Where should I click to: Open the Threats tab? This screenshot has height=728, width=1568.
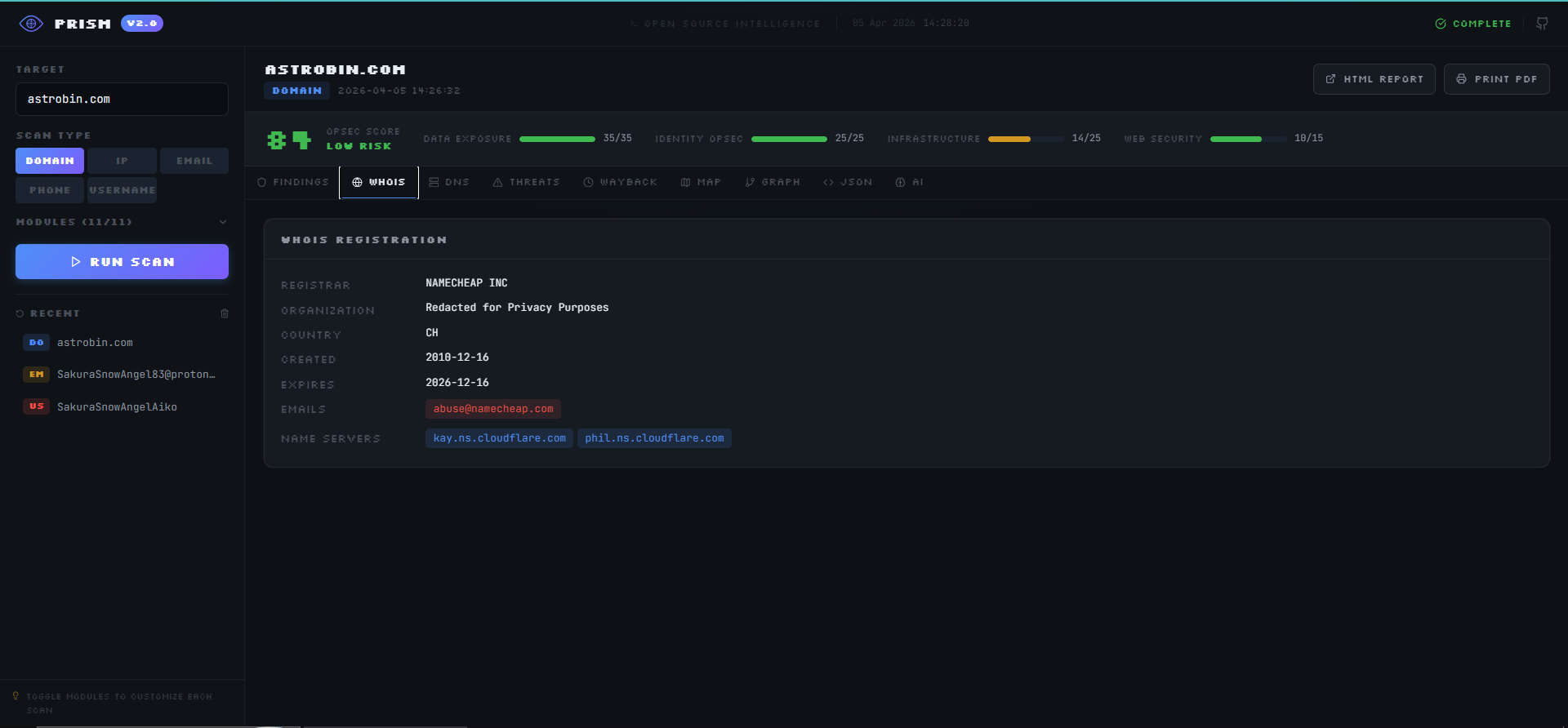527,183
